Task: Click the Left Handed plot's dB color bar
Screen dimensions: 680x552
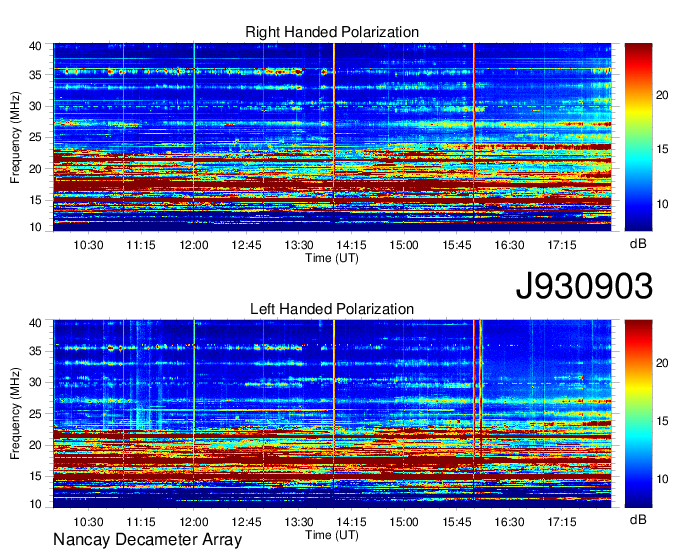Action: coord(638,414)
